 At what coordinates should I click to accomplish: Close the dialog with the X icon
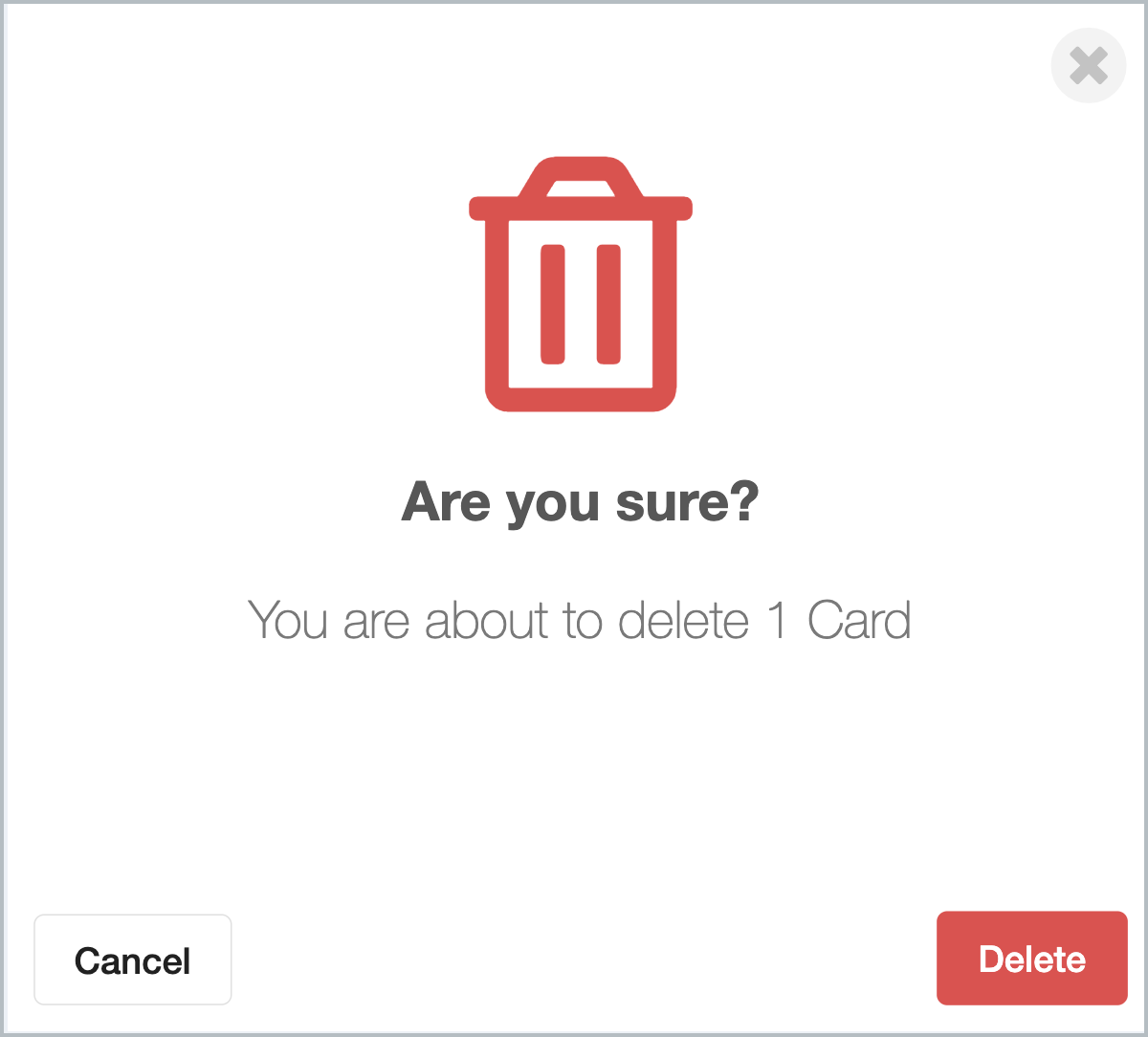(1089, 66)
